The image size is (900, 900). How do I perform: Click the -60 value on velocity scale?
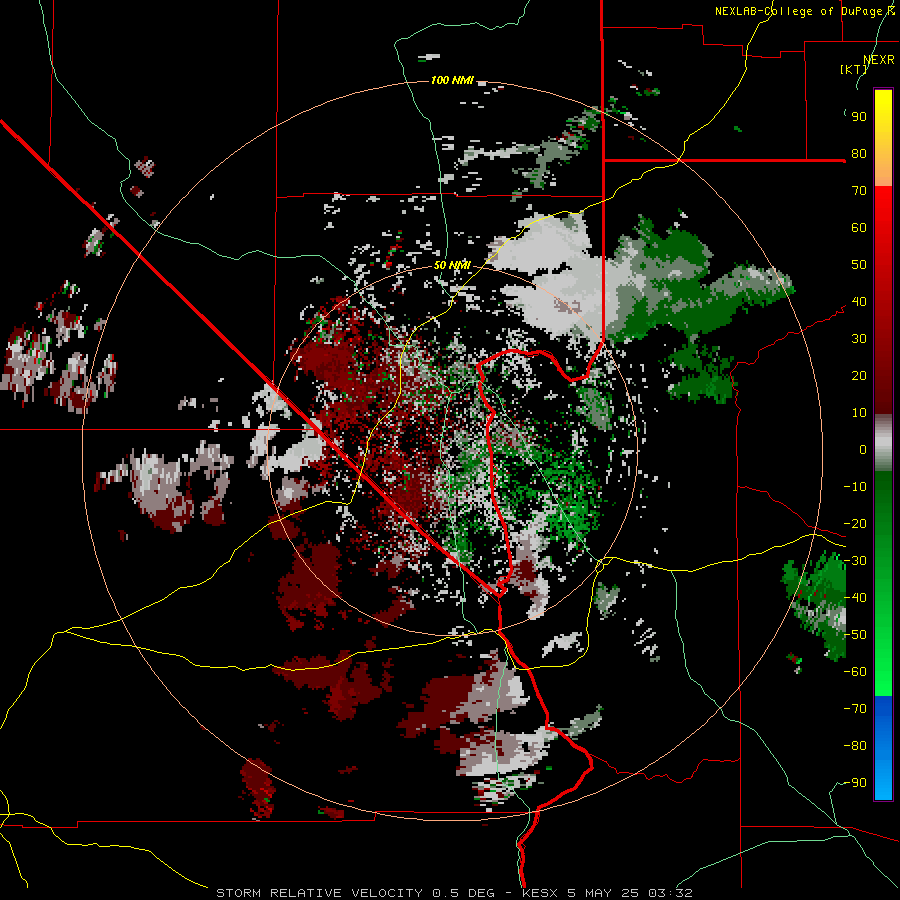855,672
